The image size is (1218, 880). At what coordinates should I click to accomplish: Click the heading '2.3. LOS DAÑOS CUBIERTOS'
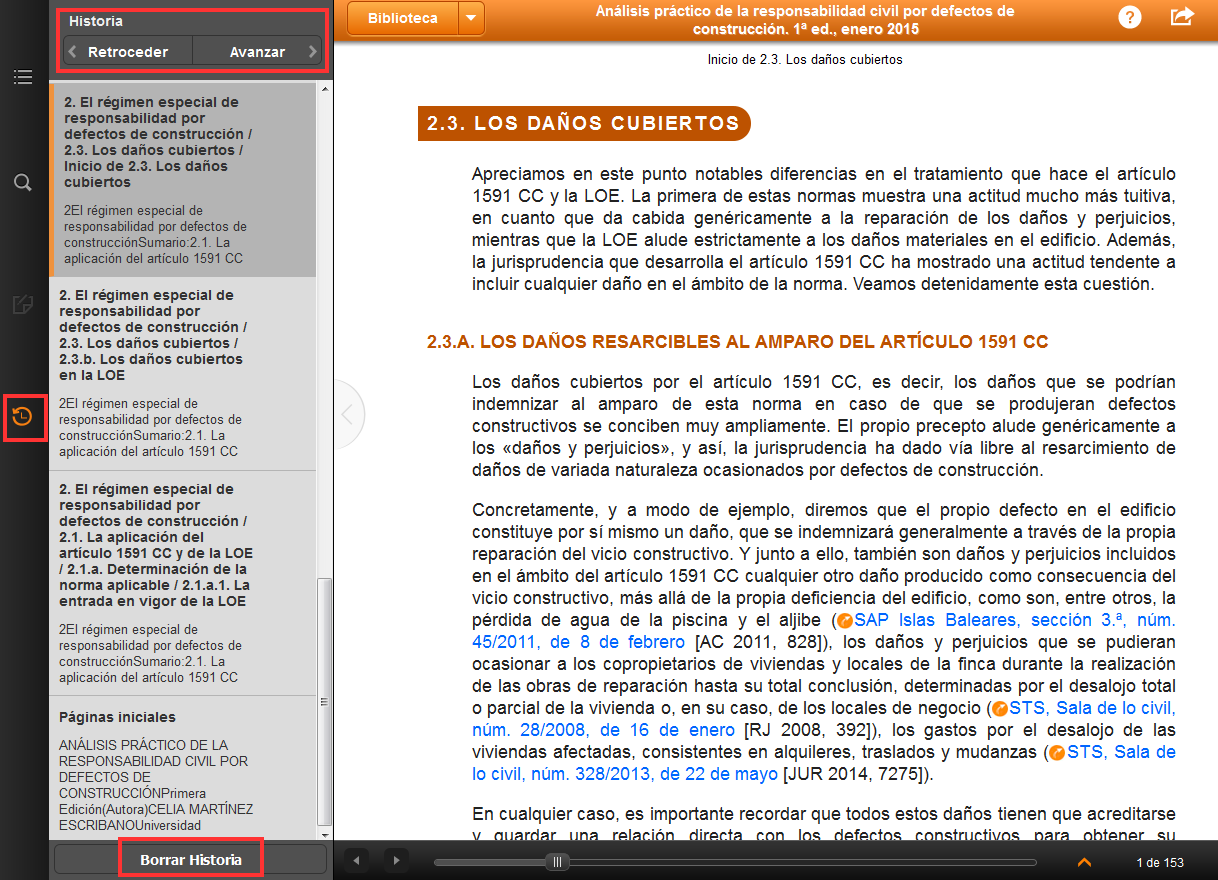(x=583, y=124)
